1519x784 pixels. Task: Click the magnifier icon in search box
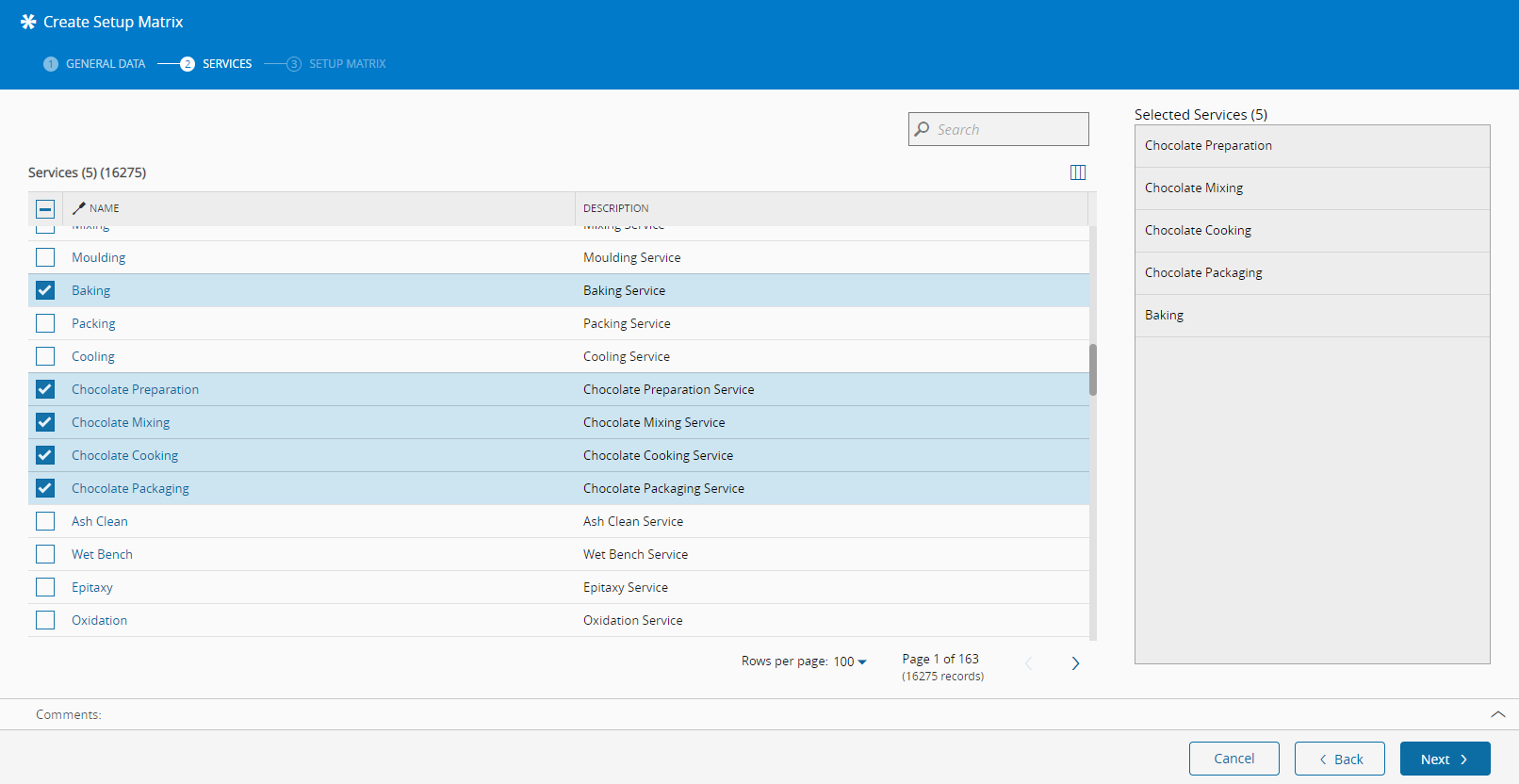click(923, 129)
